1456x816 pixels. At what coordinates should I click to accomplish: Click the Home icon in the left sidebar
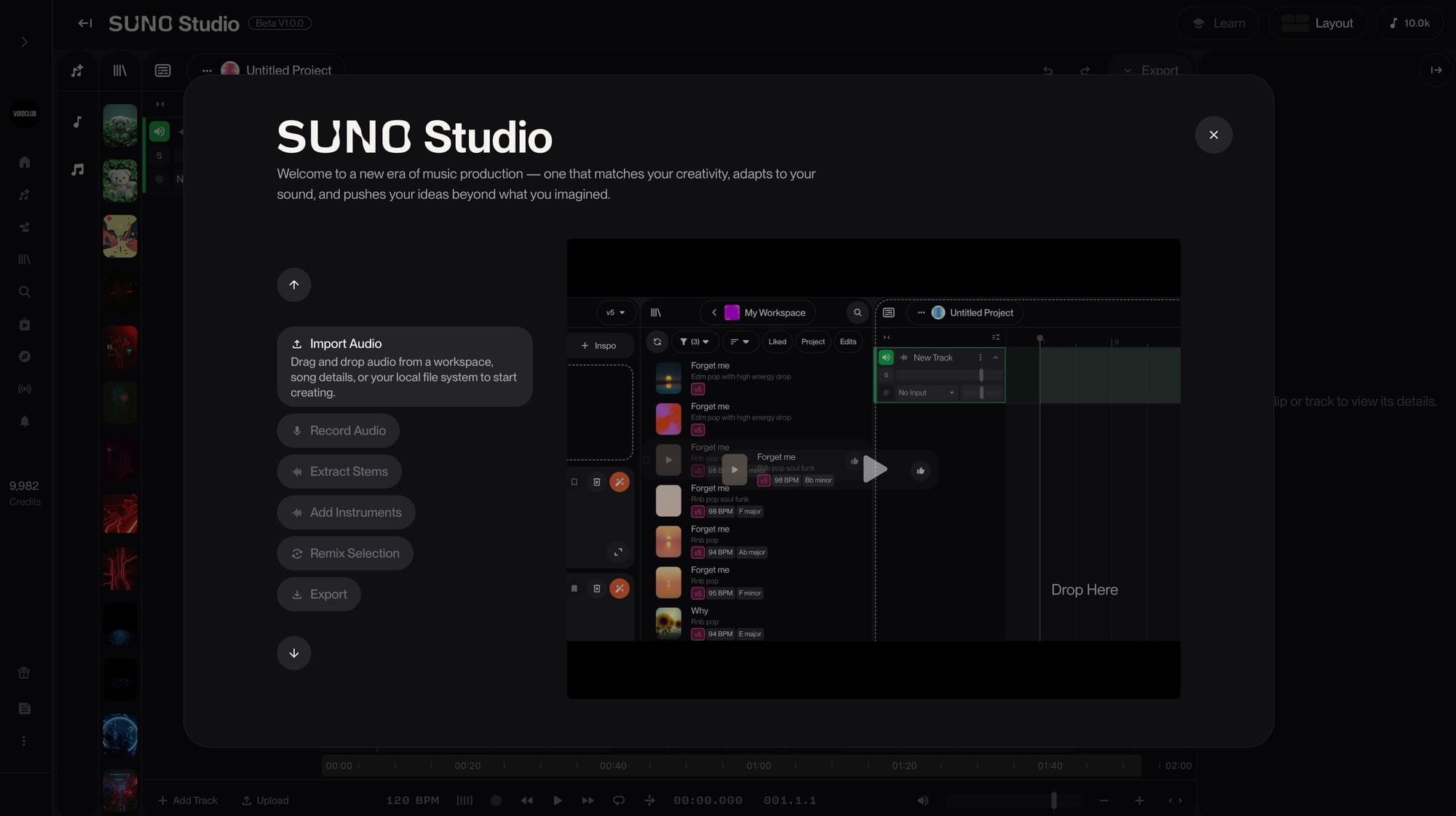click(24, 162)
